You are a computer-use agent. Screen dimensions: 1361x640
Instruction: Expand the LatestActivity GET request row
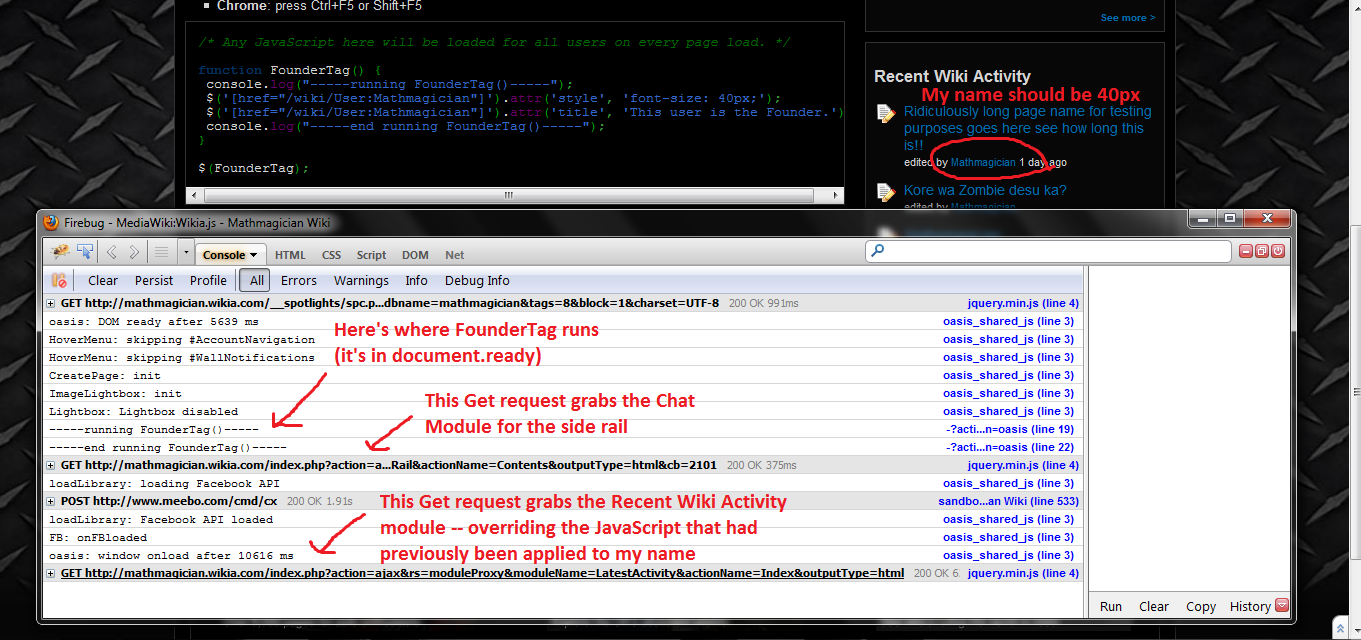click(x=52, y=573)
